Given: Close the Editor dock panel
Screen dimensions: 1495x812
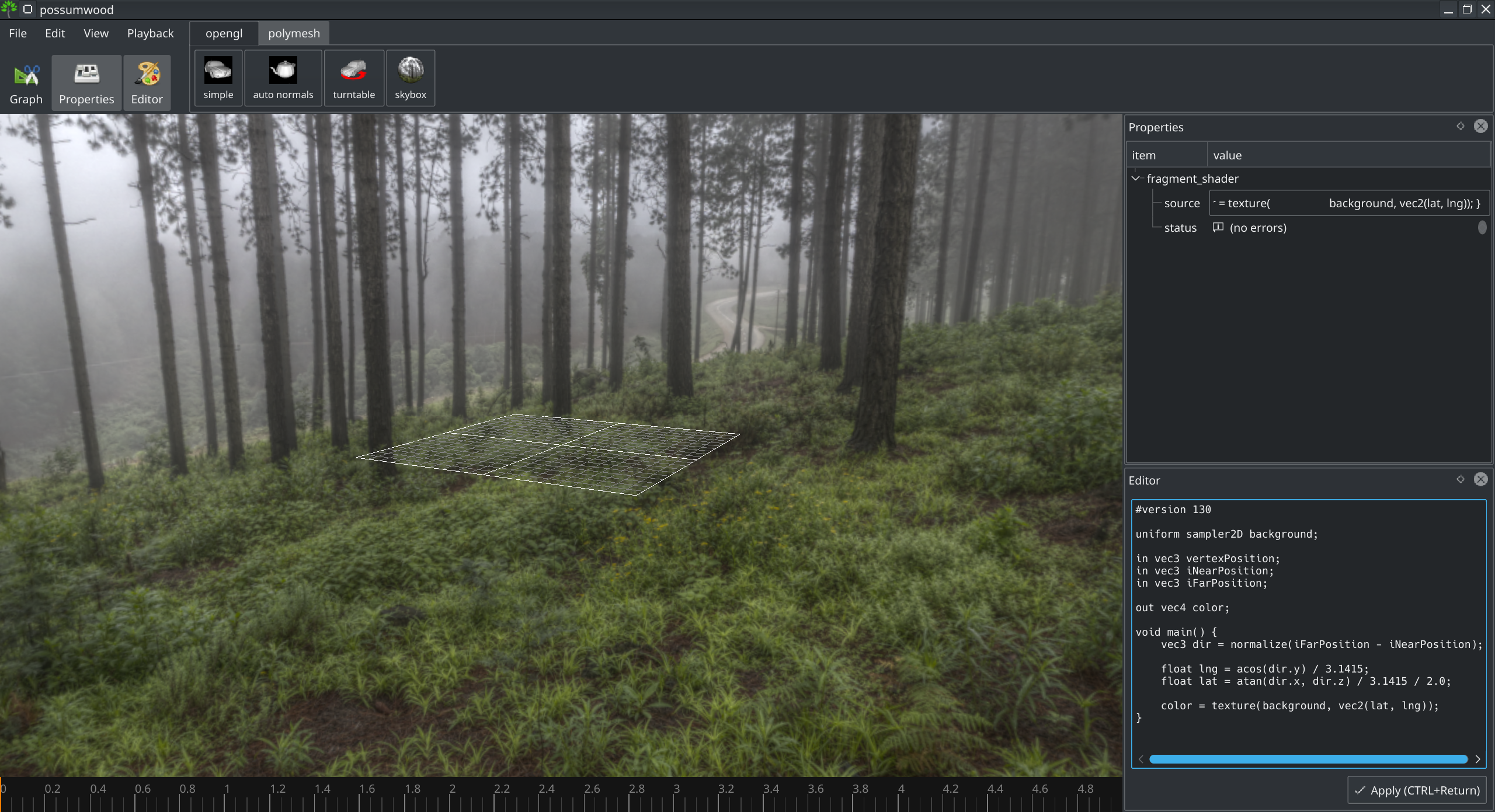Looking at the screenshot, I should 1481,479.
